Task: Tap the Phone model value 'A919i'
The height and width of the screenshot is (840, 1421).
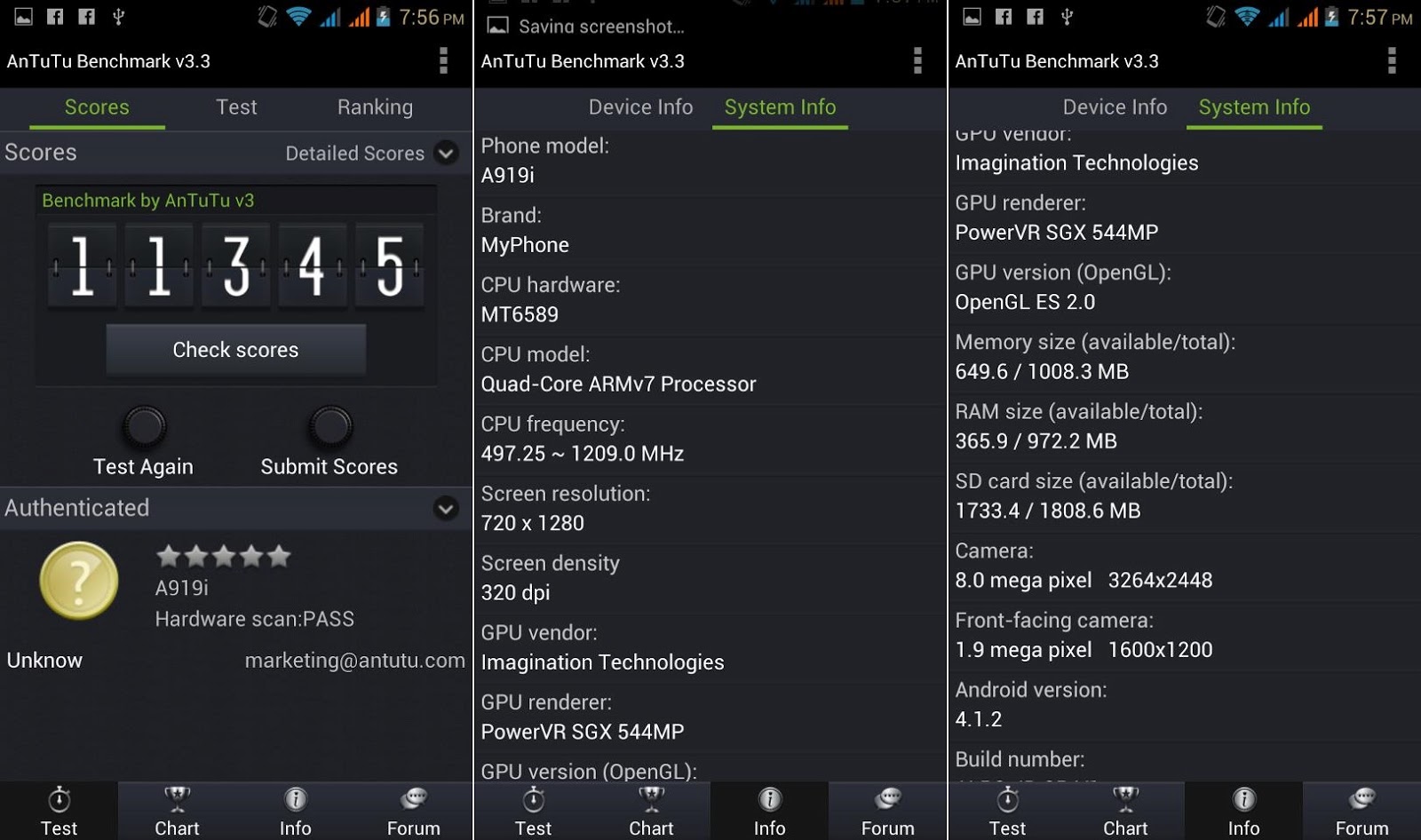Action: [508, 175]
